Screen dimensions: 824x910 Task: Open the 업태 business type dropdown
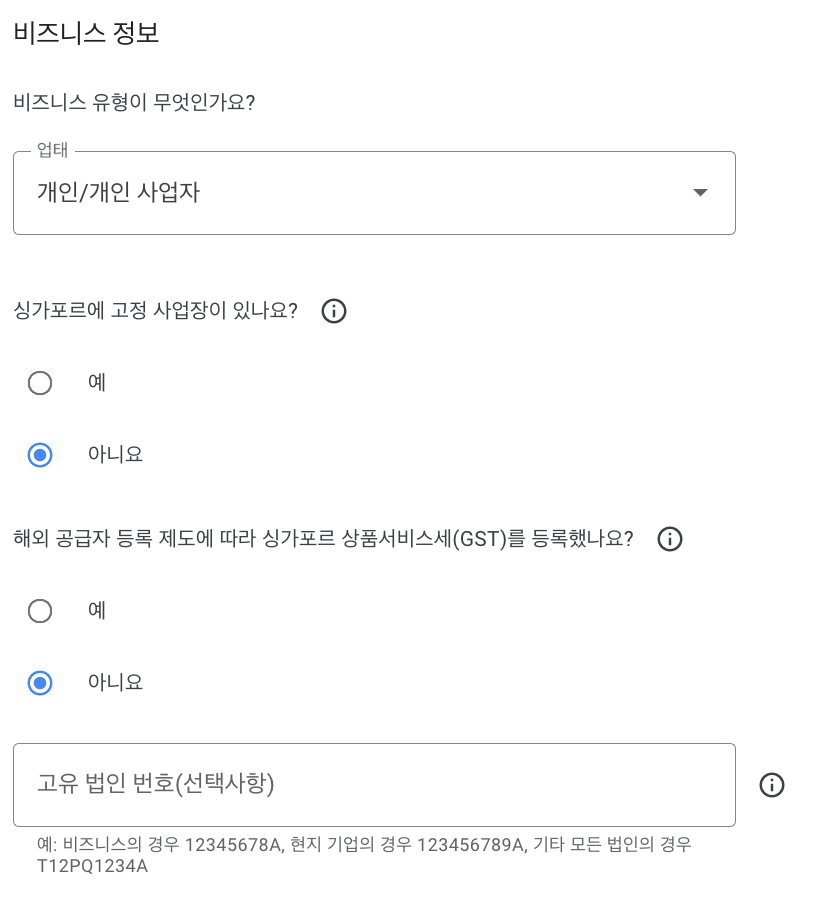tap(374, 193)
